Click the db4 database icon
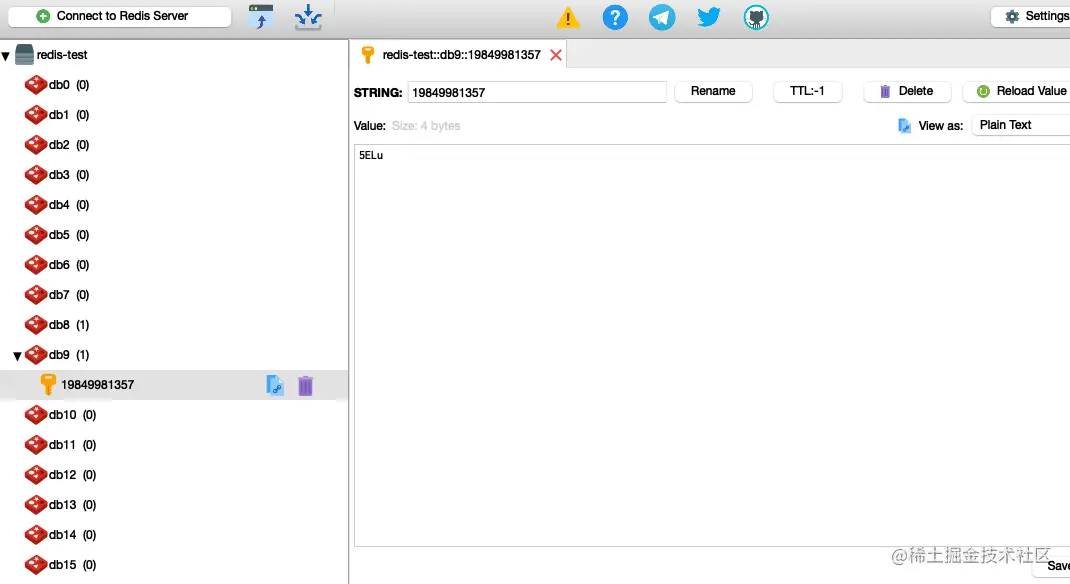This screenshot has height=584, width=1070. 35,205
